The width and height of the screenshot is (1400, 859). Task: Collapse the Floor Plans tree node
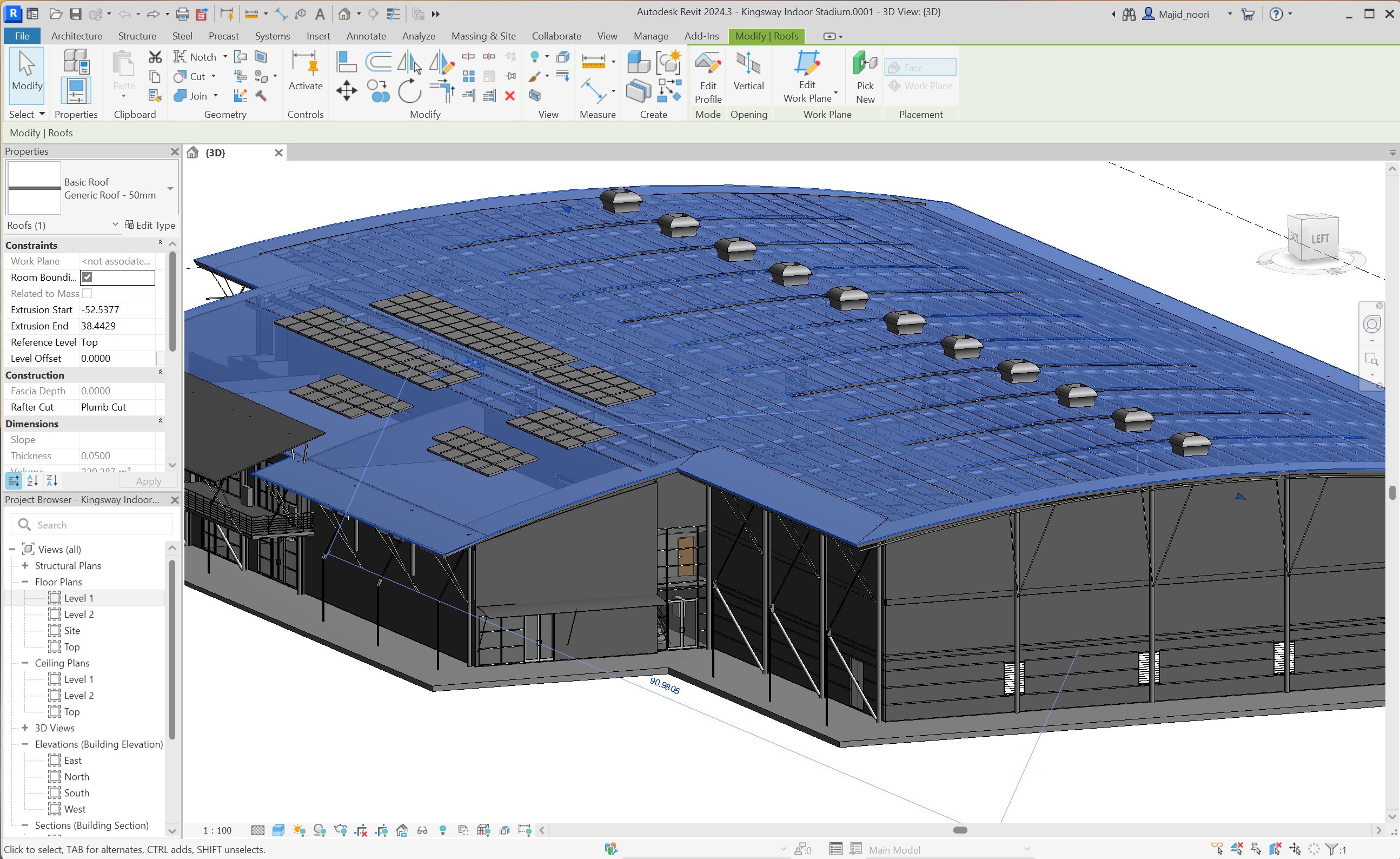click(25, 582)
